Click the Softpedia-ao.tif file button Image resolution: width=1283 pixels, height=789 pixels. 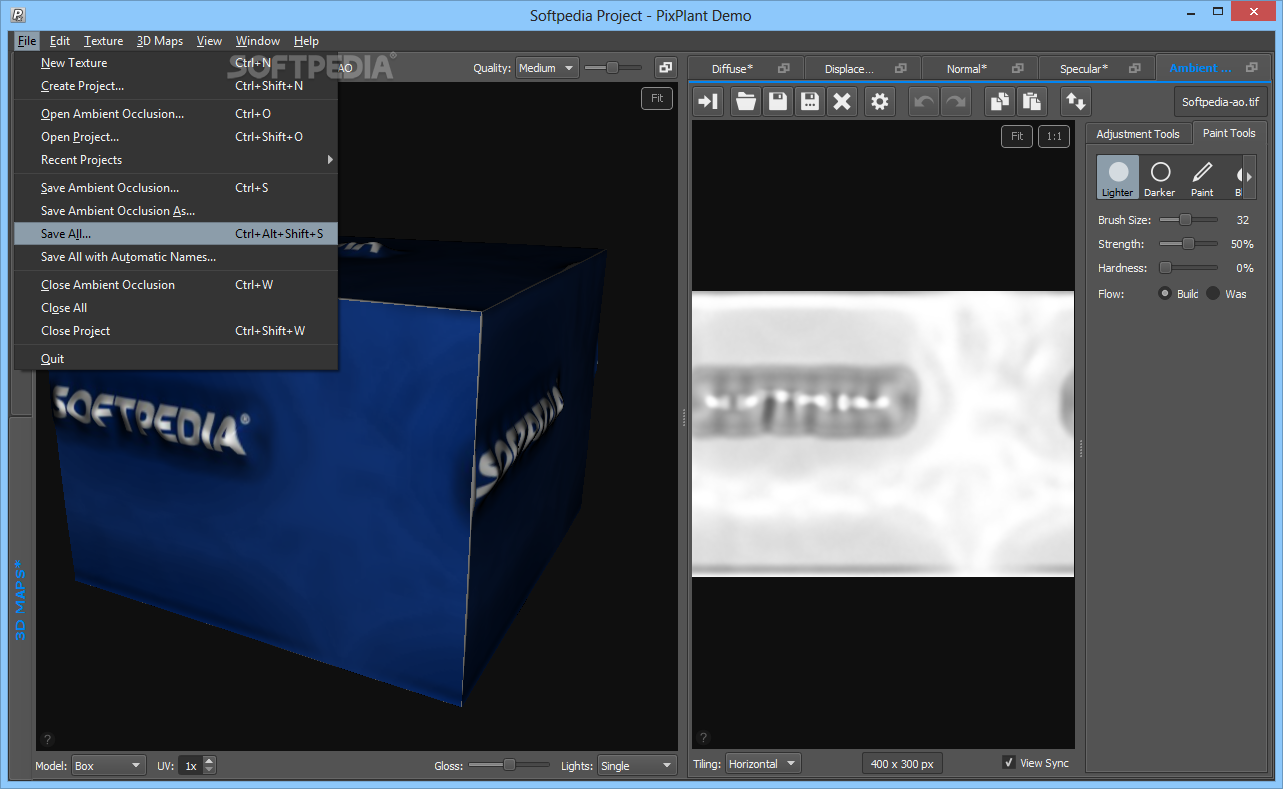[x=1221, y=102]
